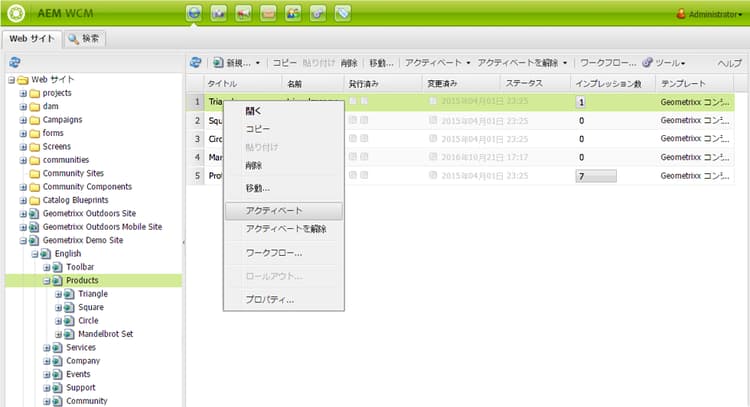Click the Community Sites folder icon
Viewport: 750px width, 407px height.
[34, 174]
